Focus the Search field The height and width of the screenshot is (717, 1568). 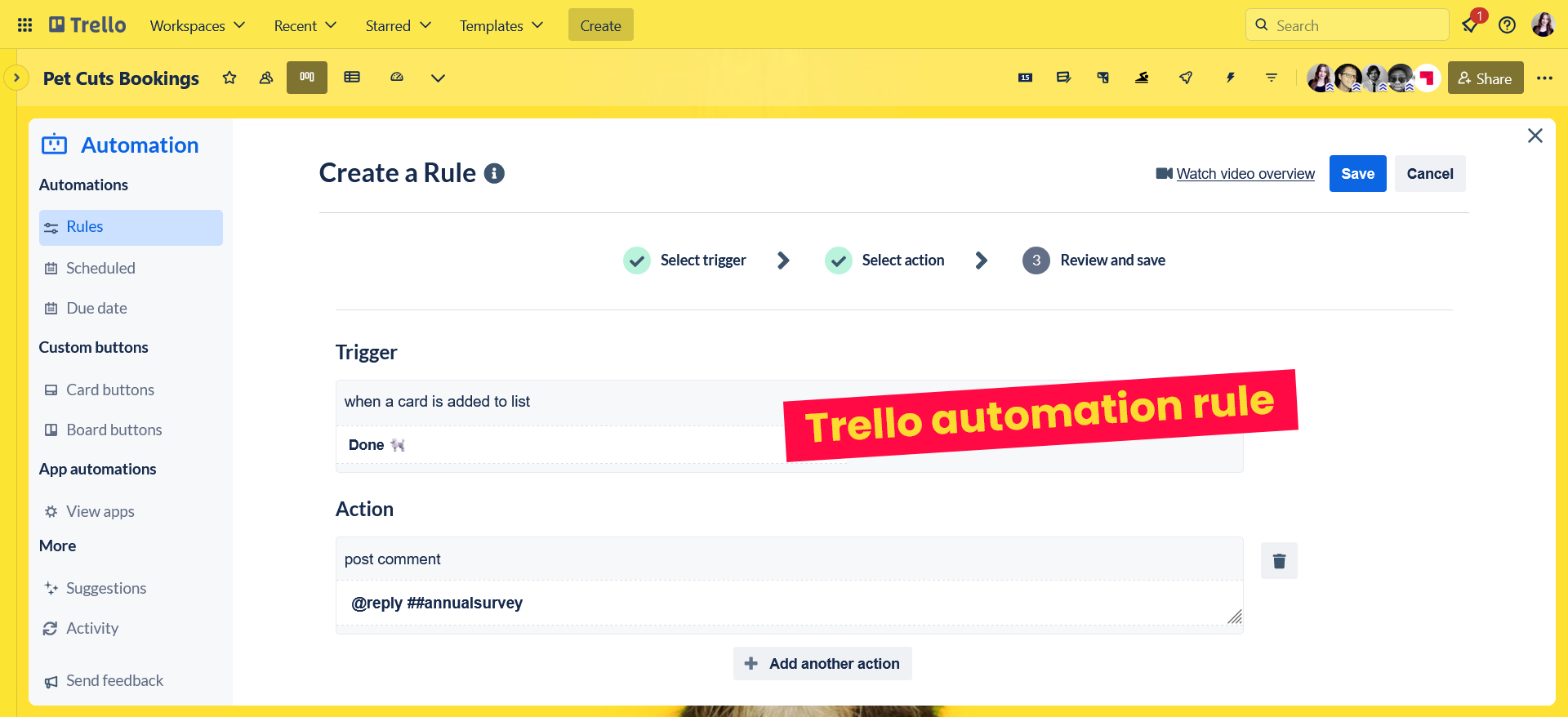point(1347,25)
